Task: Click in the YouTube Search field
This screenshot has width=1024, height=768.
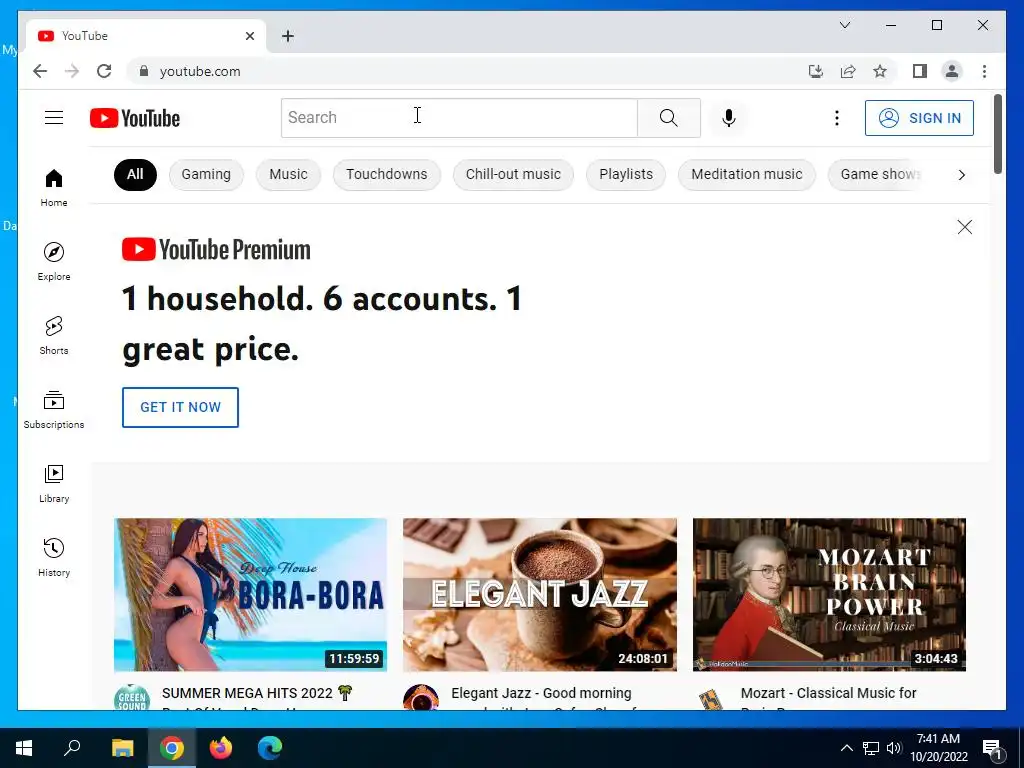Action: [x=459, y=118]
